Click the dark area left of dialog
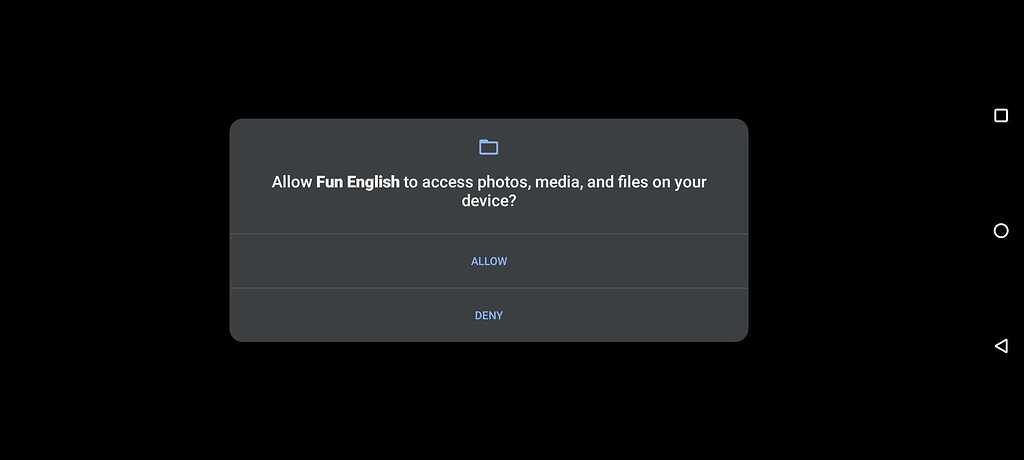Screen dimensions: 1024x460 [x=114, y=230]
